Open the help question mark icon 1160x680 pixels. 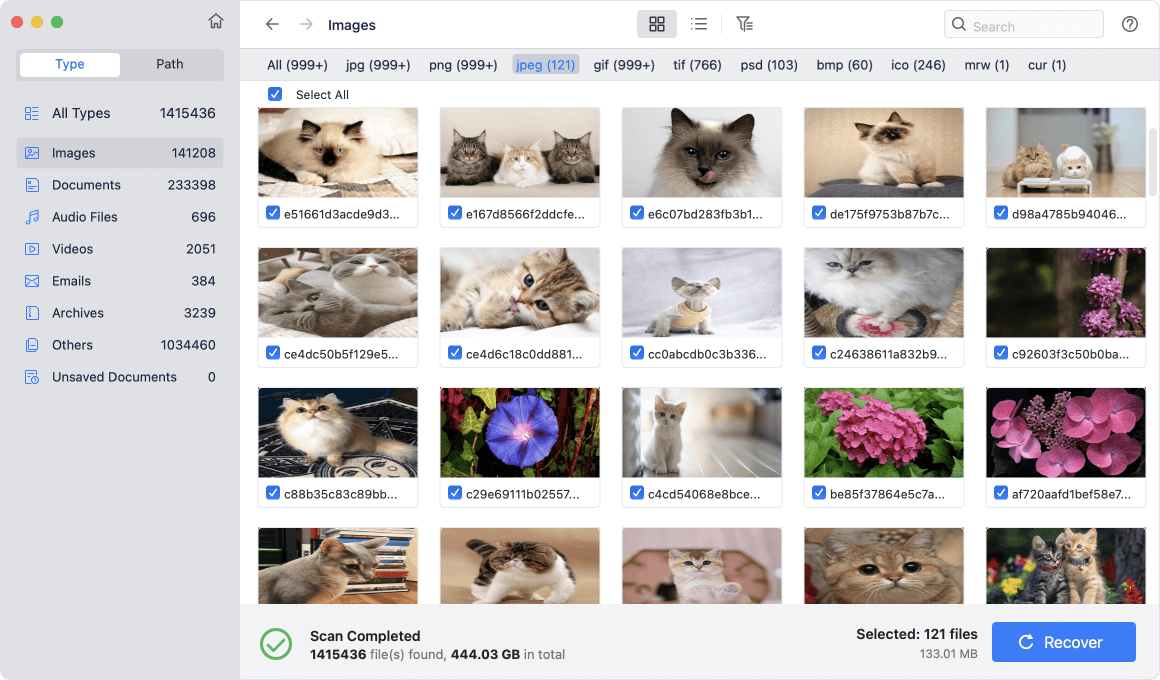point(1130,24)
